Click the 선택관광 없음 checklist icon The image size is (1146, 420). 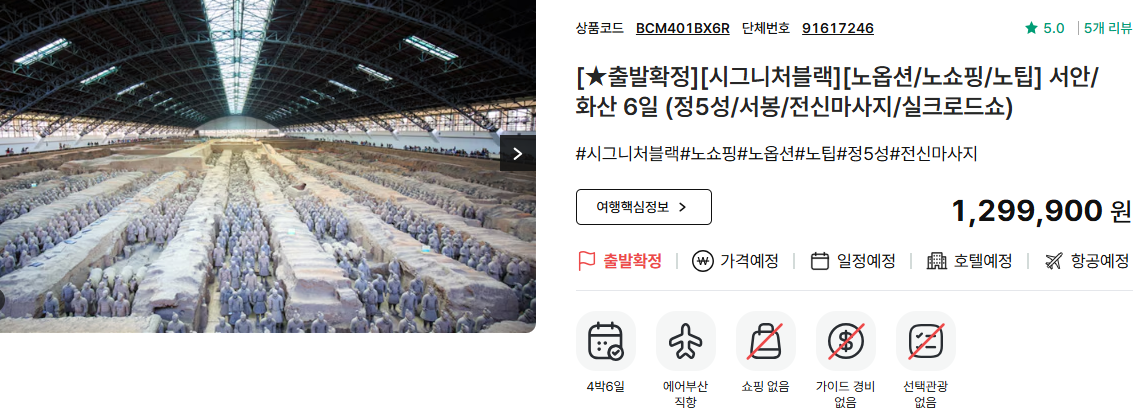coord(925,341)
